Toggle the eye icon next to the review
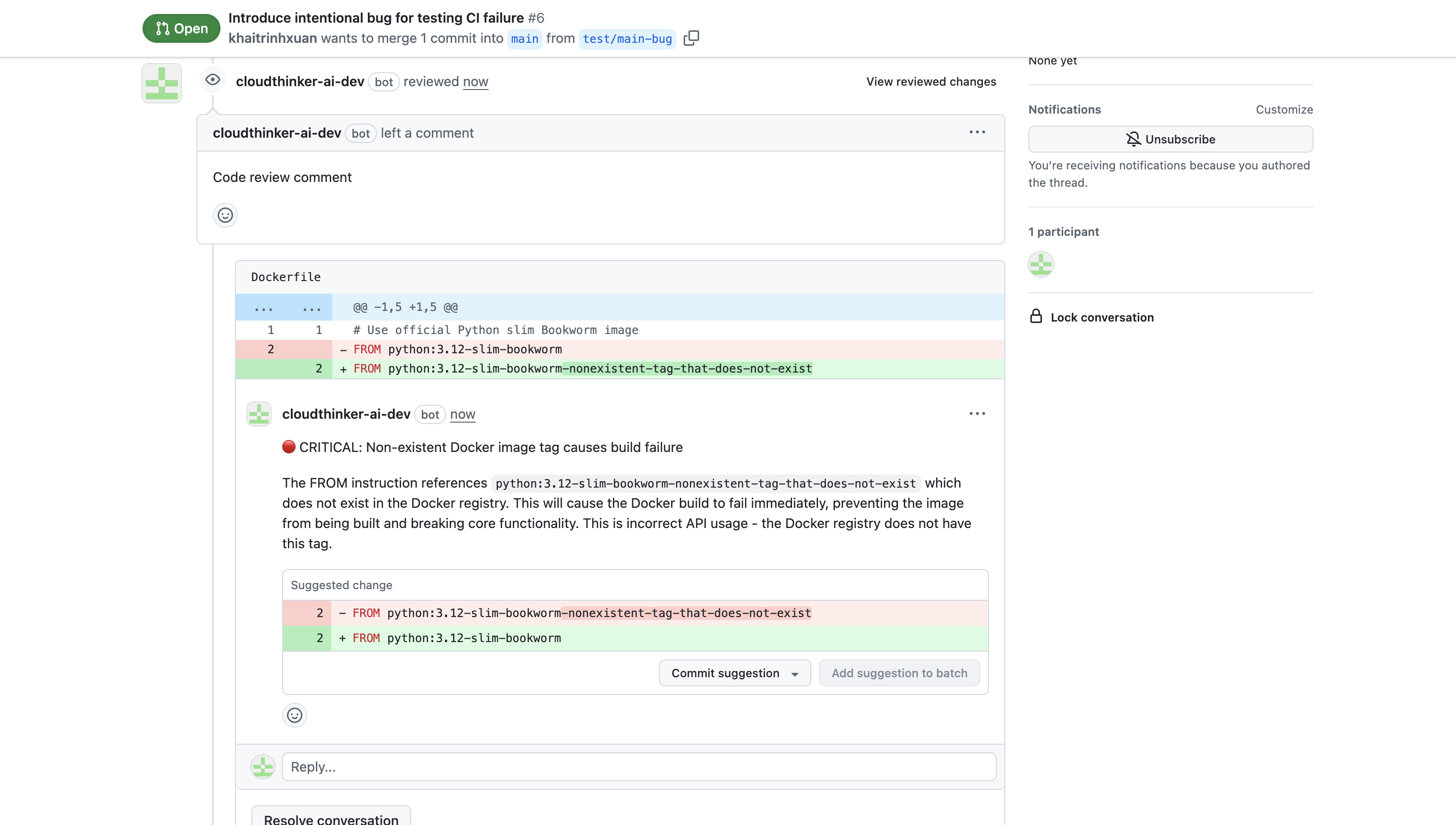 (x=212, y=80)
